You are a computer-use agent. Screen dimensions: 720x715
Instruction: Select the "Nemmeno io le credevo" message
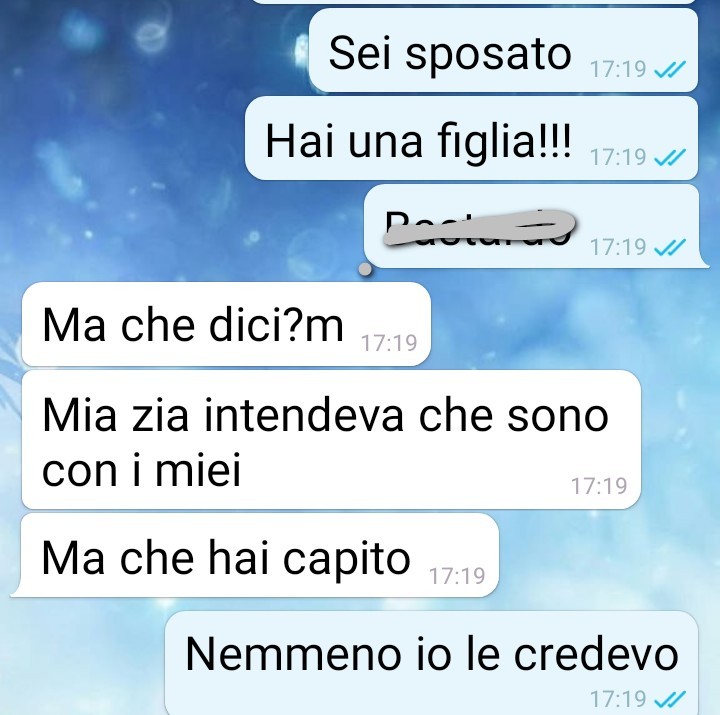432,663
